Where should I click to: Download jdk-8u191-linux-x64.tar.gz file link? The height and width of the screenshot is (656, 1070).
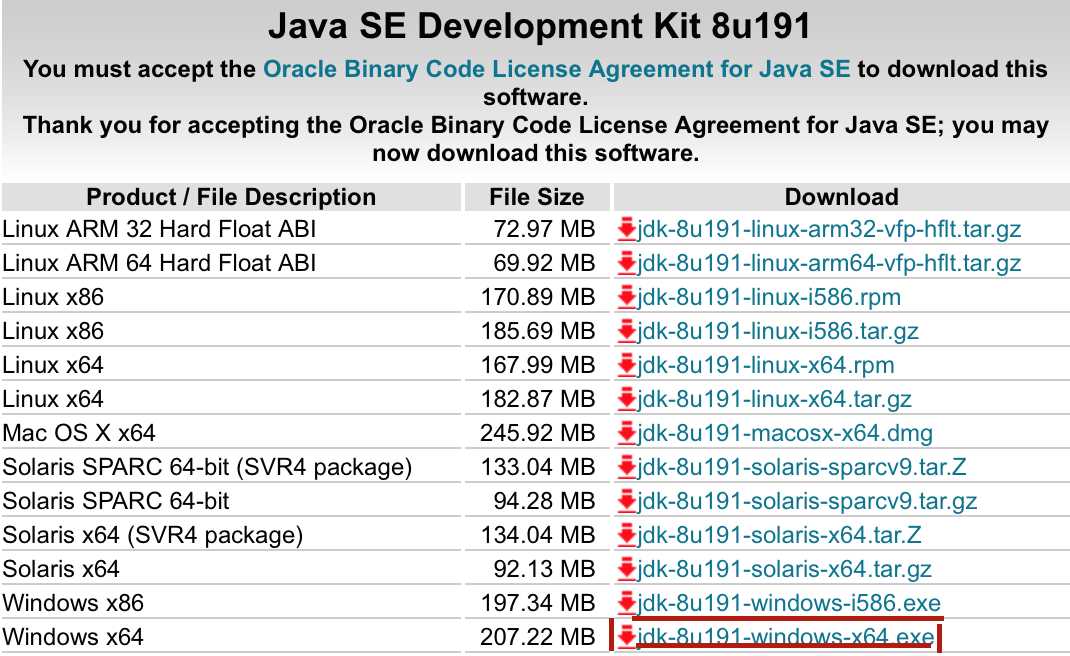click(x=775, y=399)
